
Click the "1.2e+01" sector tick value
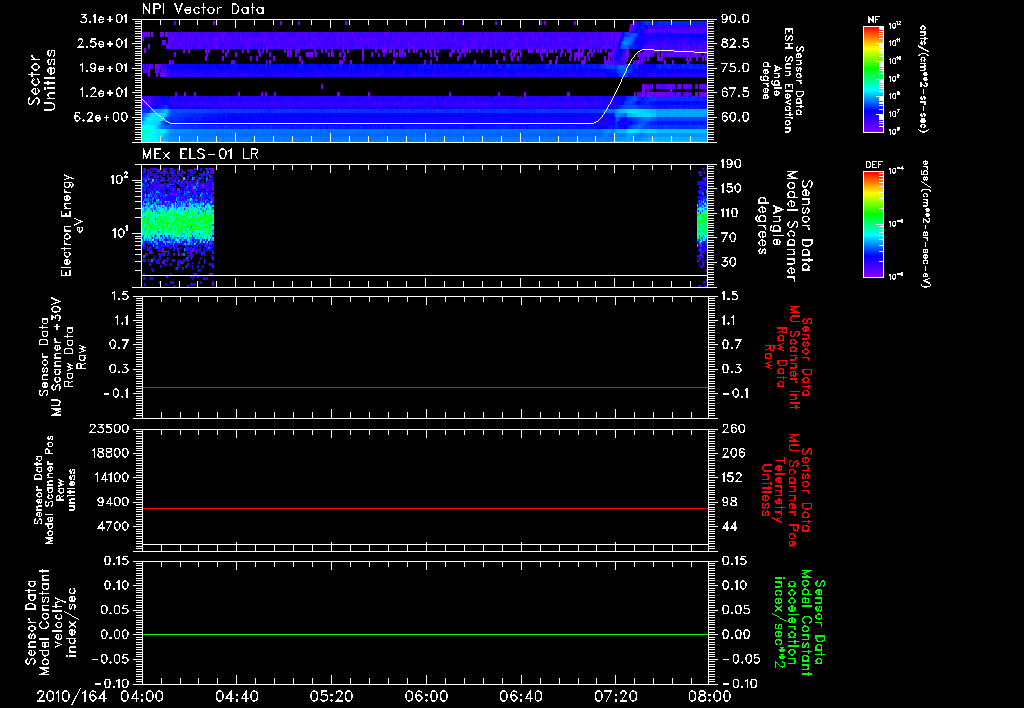pyautogui.click(x=103, y=93)
